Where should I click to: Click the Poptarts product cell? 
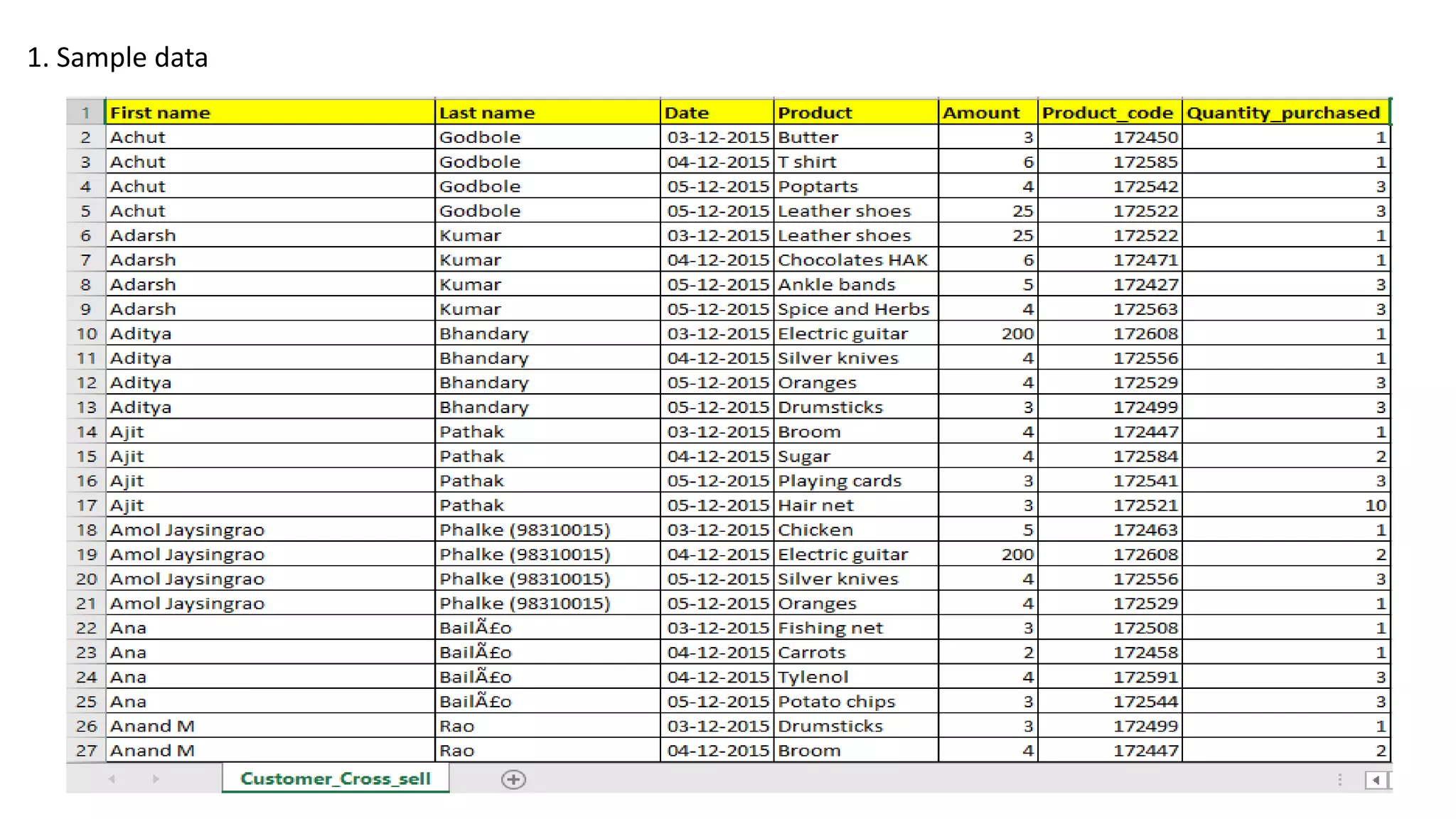point(856,186)
